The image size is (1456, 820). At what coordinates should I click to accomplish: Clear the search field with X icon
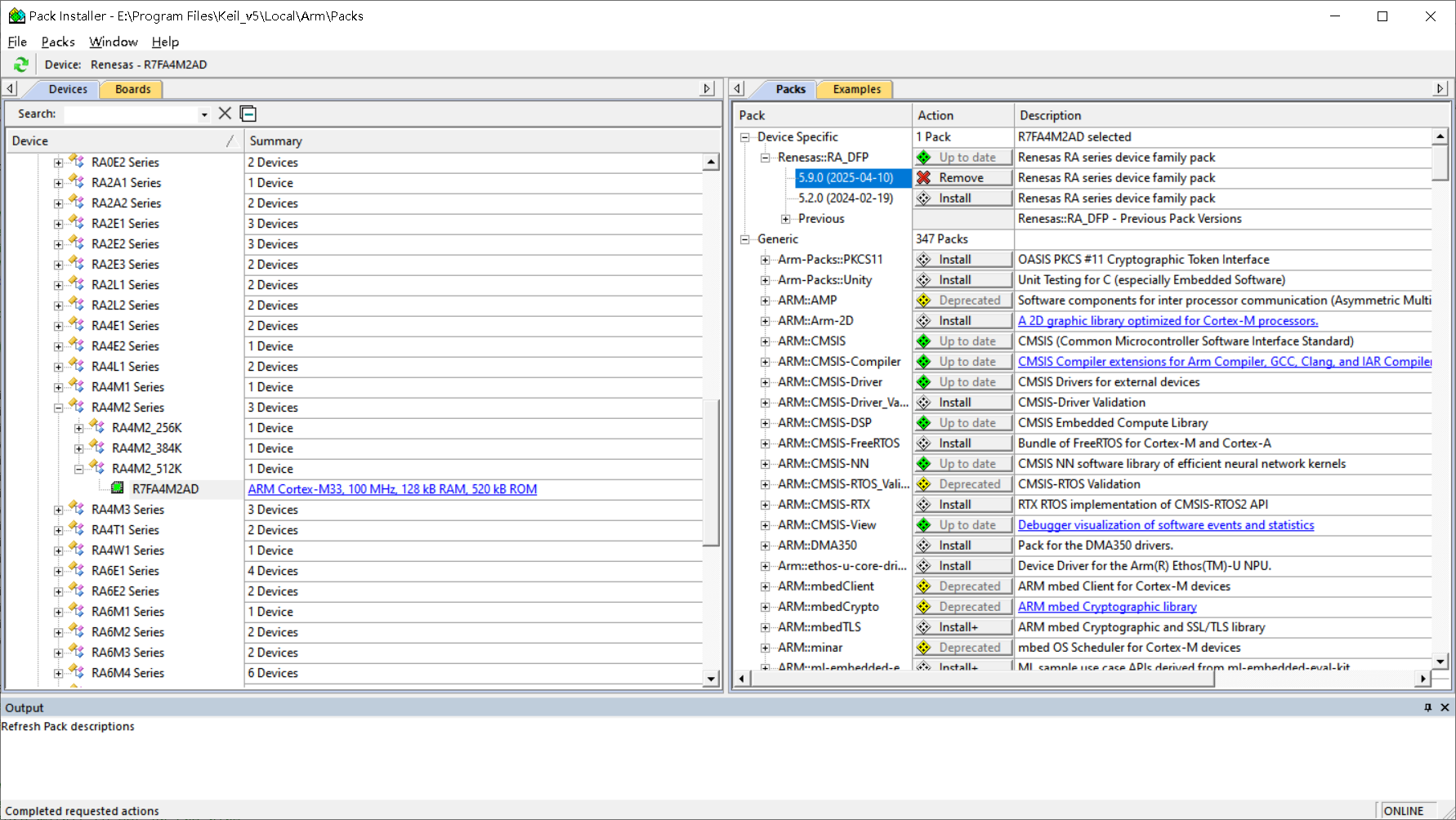tap(225, 114)
